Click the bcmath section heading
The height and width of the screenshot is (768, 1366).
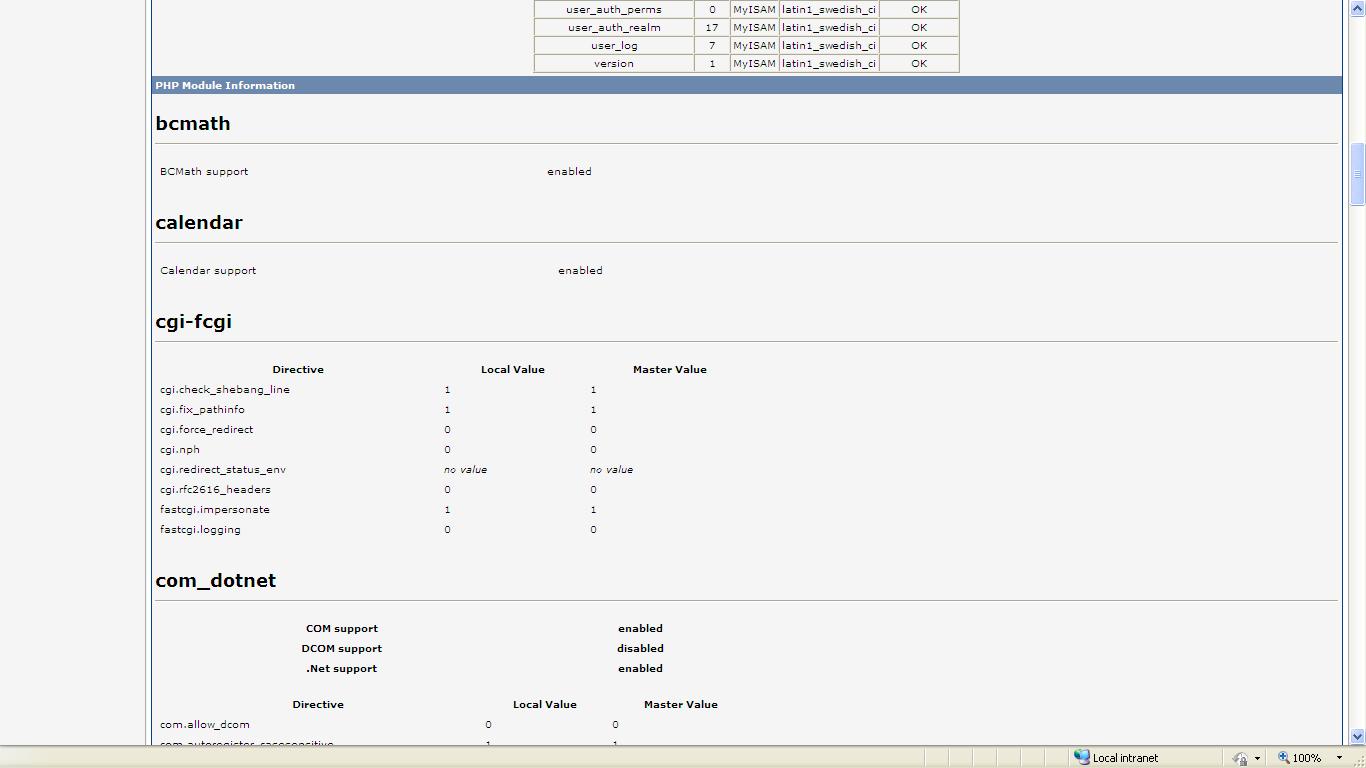[193, 123]
